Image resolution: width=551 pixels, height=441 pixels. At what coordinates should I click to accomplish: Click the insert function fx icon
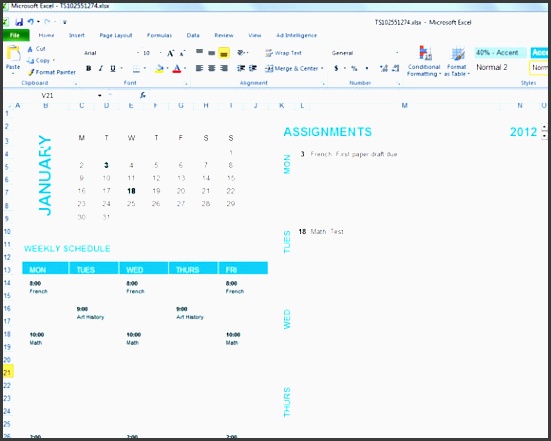point(143,95)
